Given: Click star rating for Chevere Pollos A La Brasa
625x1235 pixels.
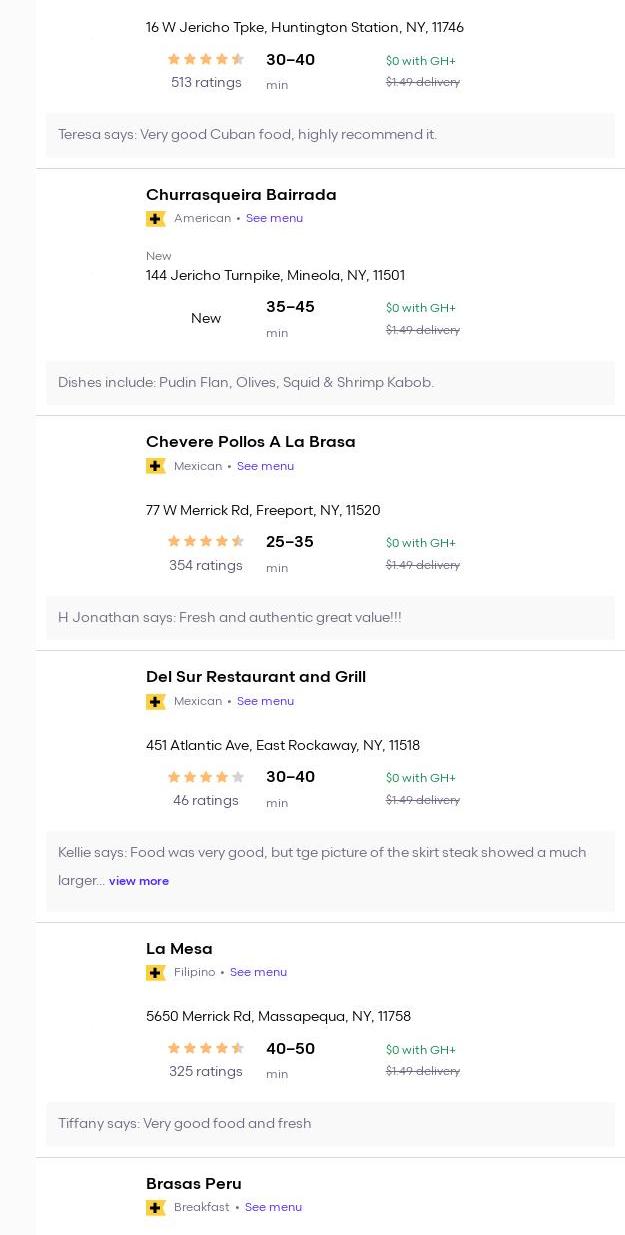Looking at the screenshot, I should (x=206, y=542).
